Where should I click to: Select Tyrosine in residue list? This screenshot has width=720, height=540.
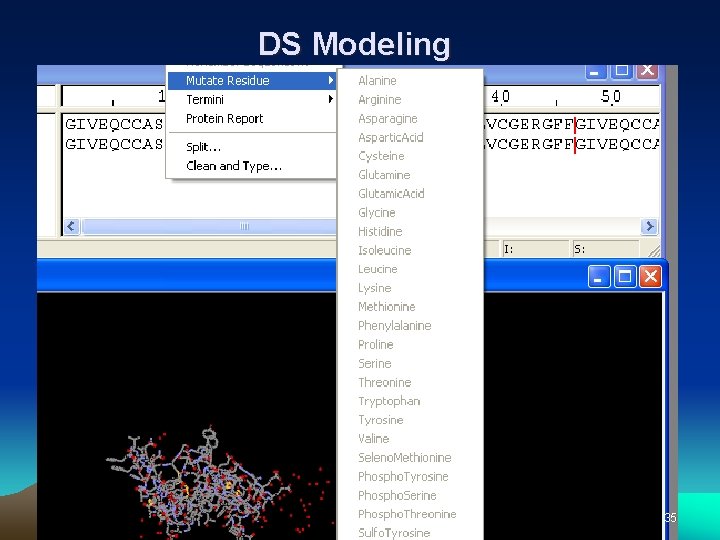pos(381,420)
